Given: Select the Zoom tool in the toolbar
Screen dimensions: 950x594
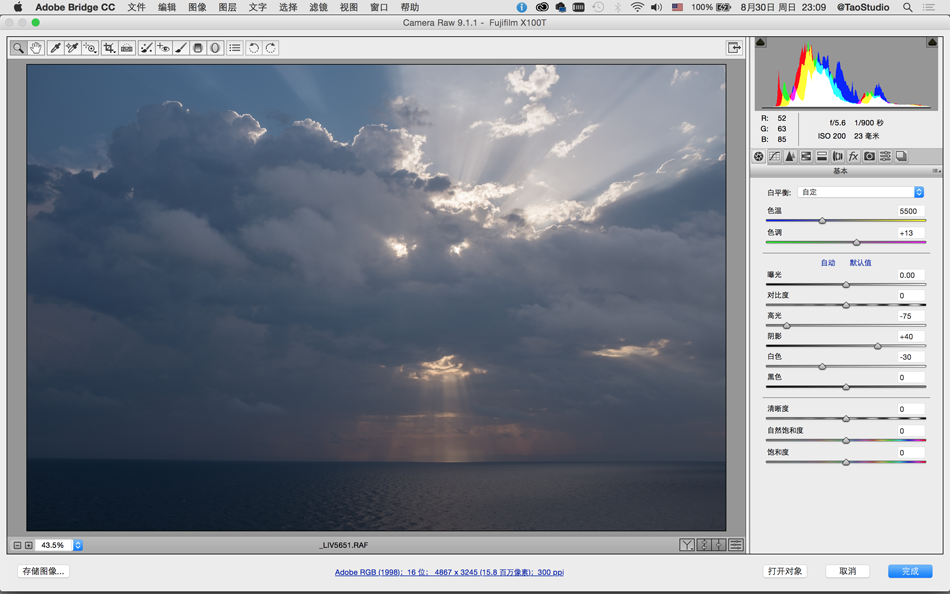Looking at the screenshot, I should click(19, 48).
